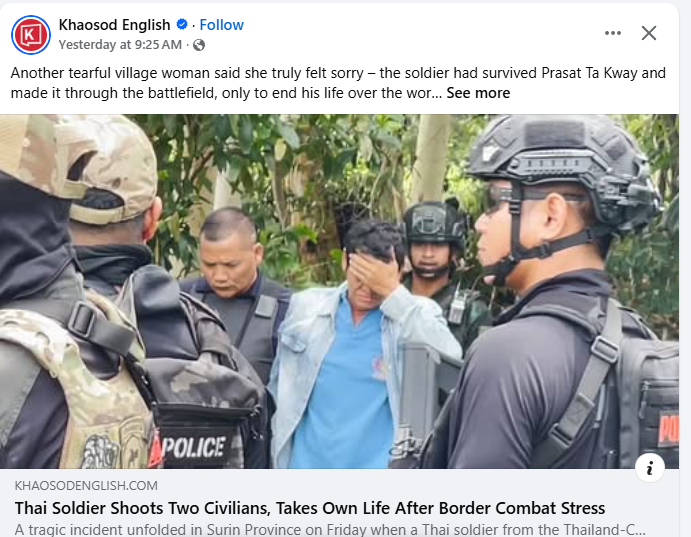
Task: Click the Khaosod English profile logo
Action: point(31,35)
